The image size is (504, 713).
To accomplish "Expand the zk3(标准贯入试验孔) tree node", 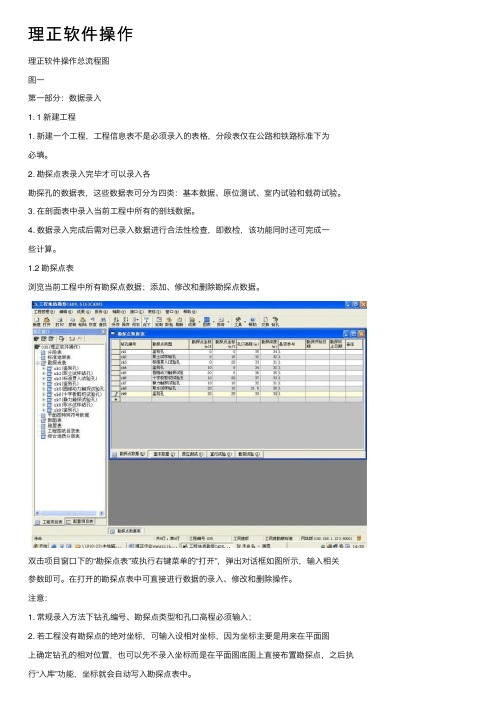I will (x=44, y=379).
